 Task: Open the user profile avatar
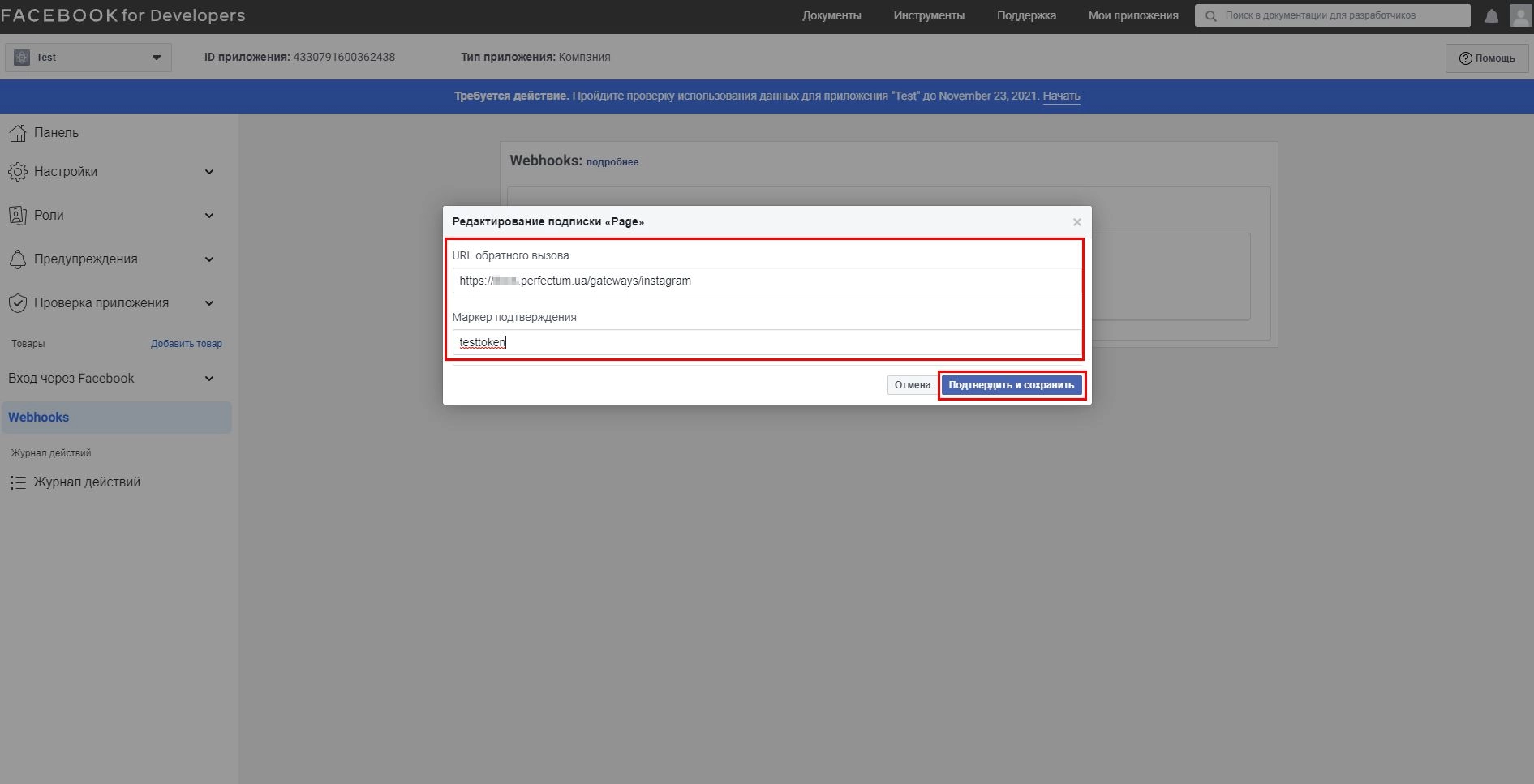pos(1521,15)
